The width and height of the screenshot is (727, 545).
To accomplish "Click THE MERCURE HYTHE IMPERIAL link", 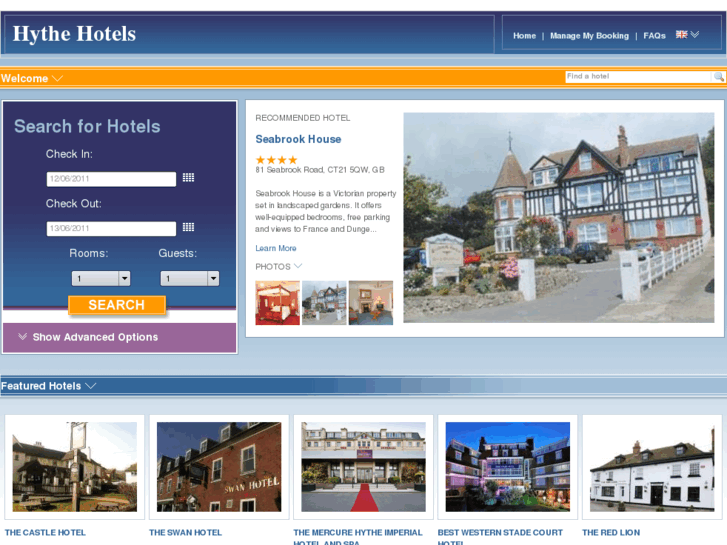I will pyautogui.click(x=358, y=537).
